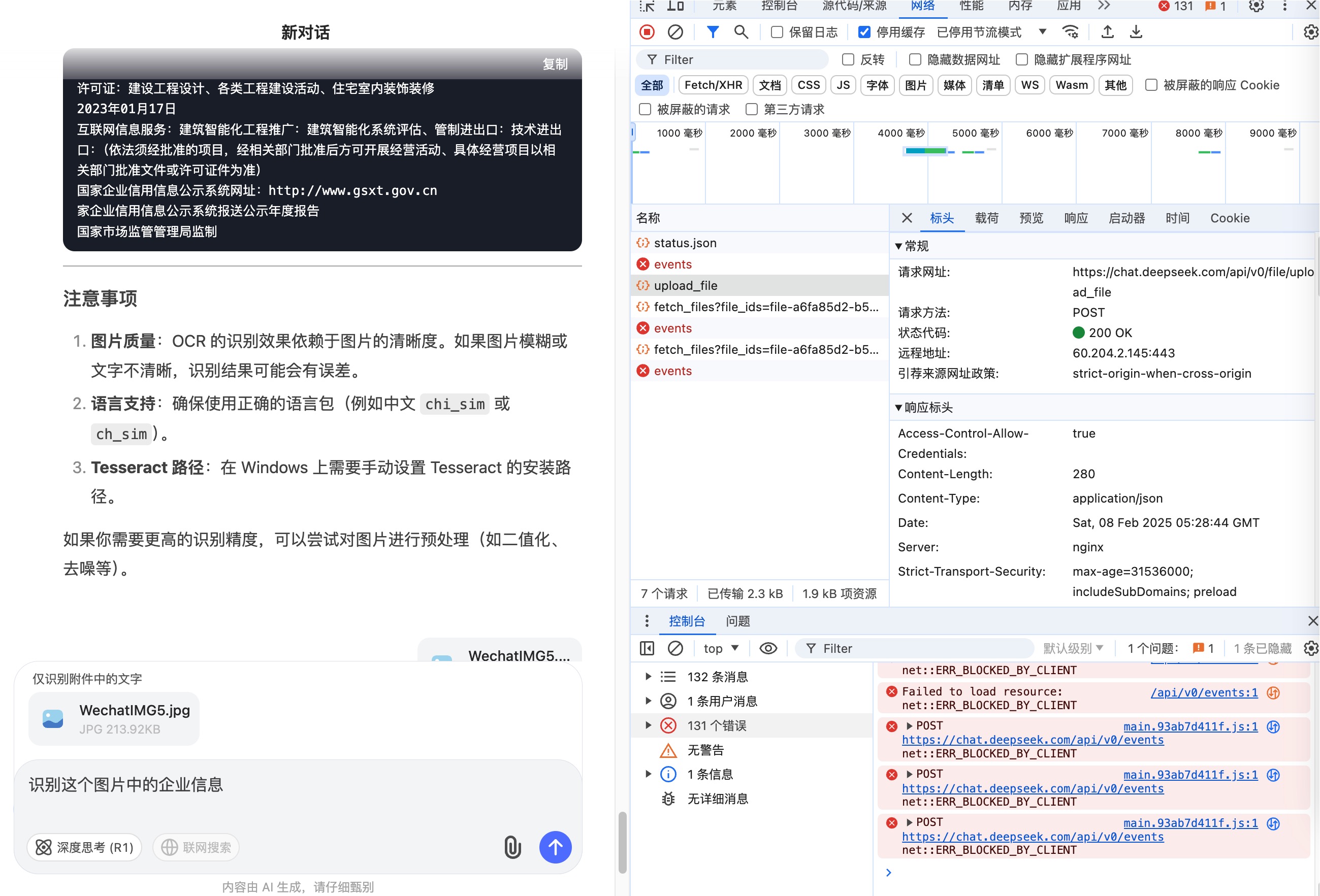Create live expression eye icon

[768, 648]
